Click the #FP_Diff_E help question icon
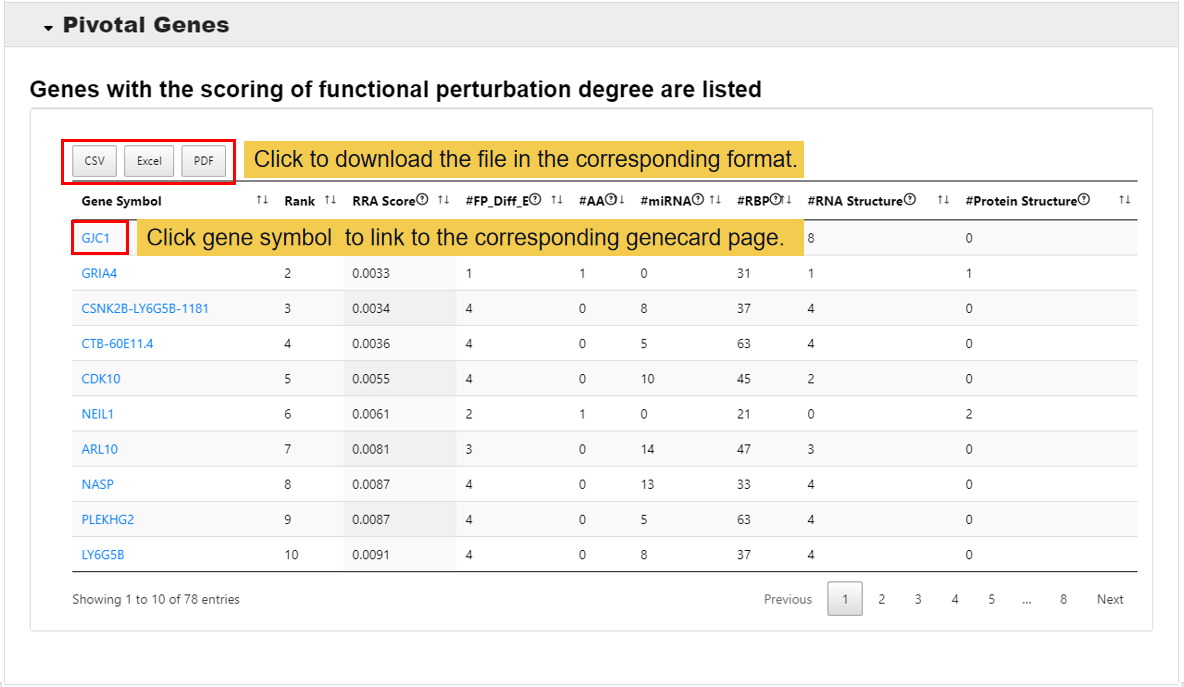The height and width of the screenshot is (687, 1184). [x=536, y=201]
